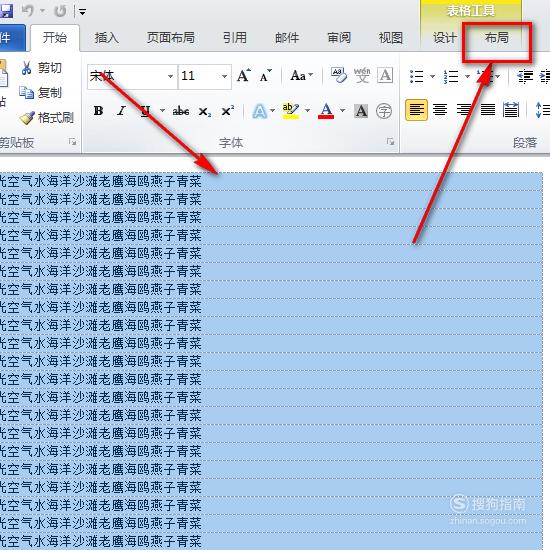The image size is (550, 550).
Task: Click the Shrink Font icon
Action: coord(266,76)
